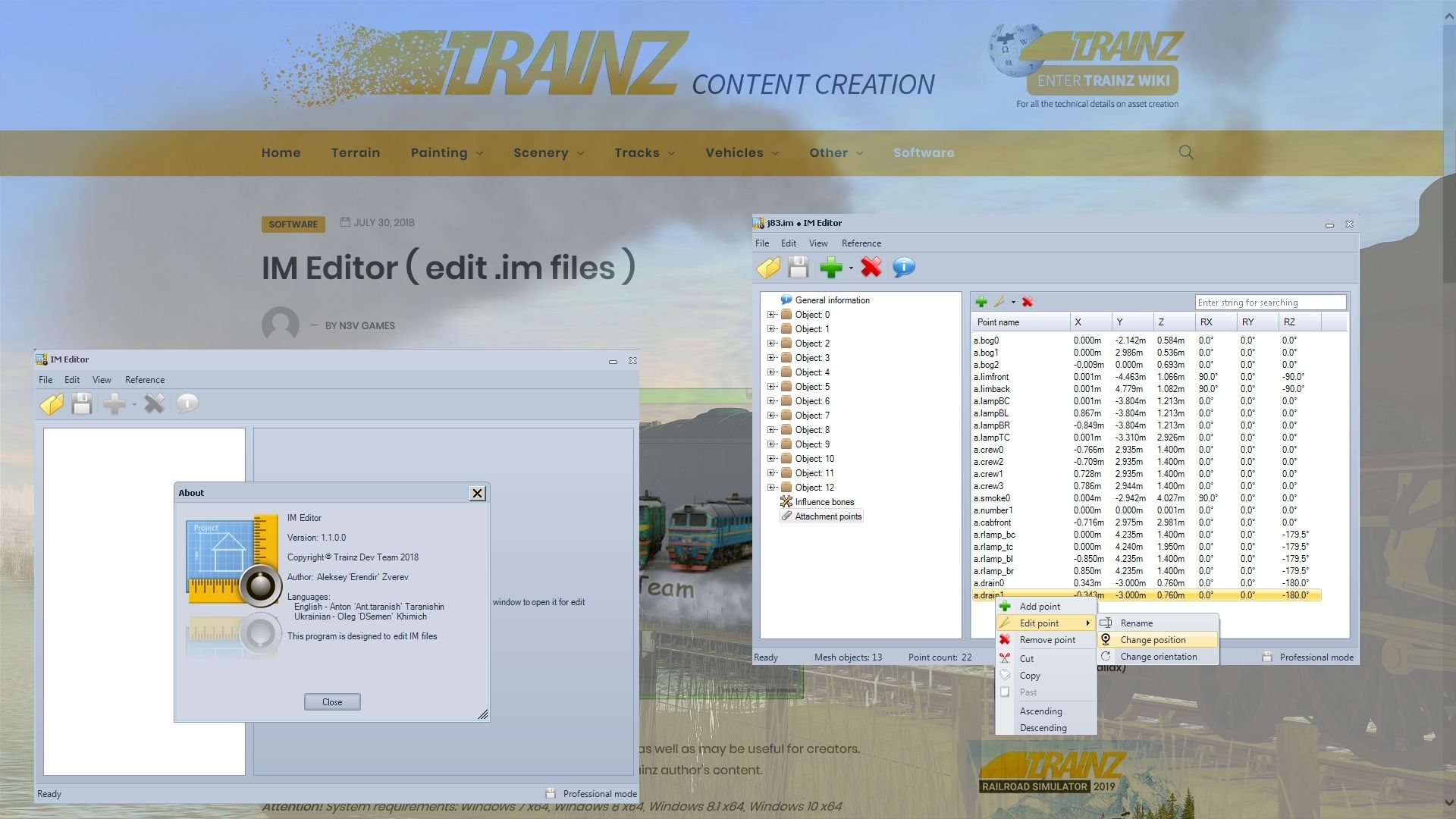Image resolution: width=1456 pixels, height=819 pixels.
Task: Select General information tree node
Action: click(825, 300)
